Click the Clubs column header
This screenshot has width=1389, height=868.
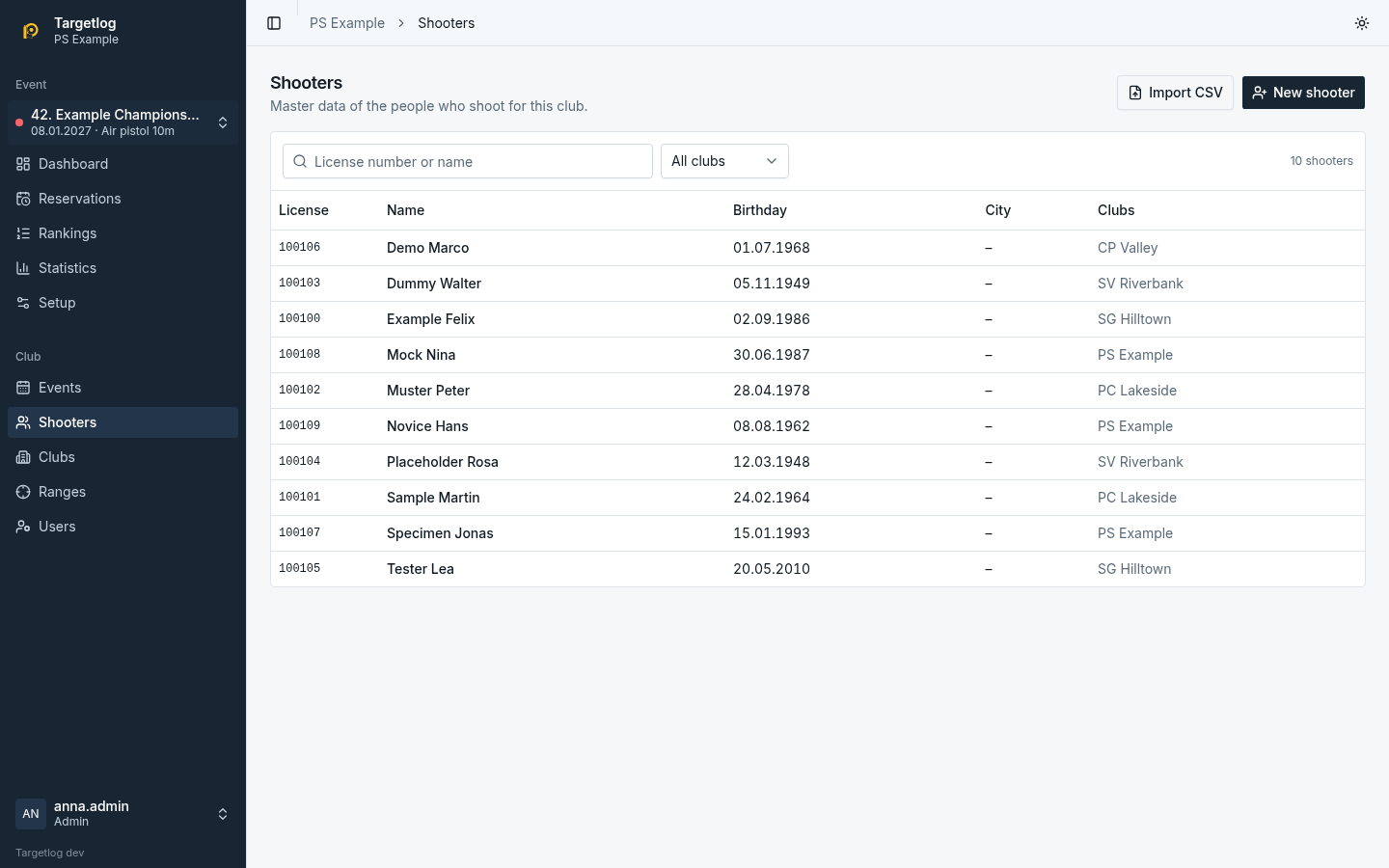pyautogui.click(x=1116, y=210)
